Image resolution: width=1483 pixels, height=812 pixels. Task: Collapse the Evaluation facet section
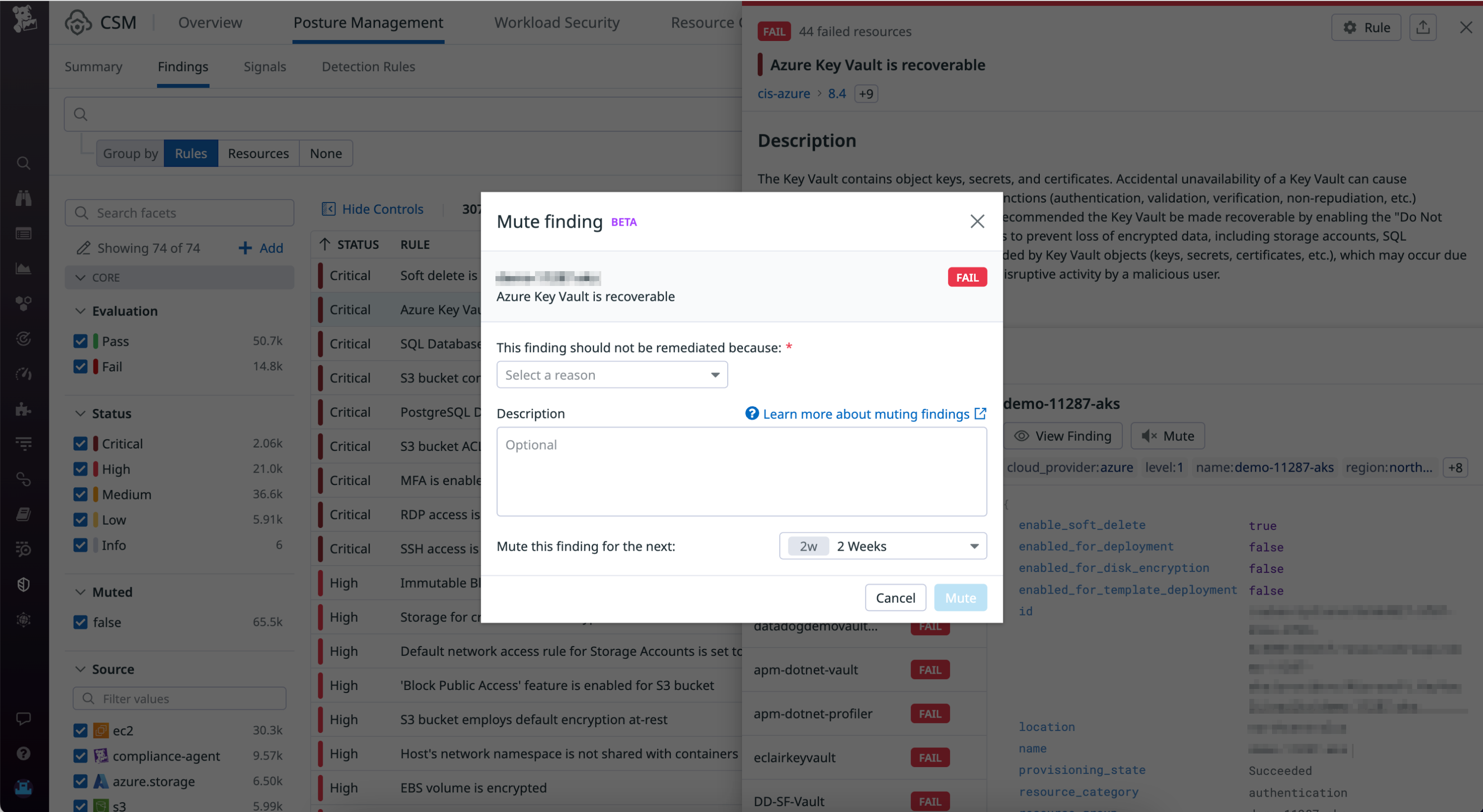coord(81,311)
